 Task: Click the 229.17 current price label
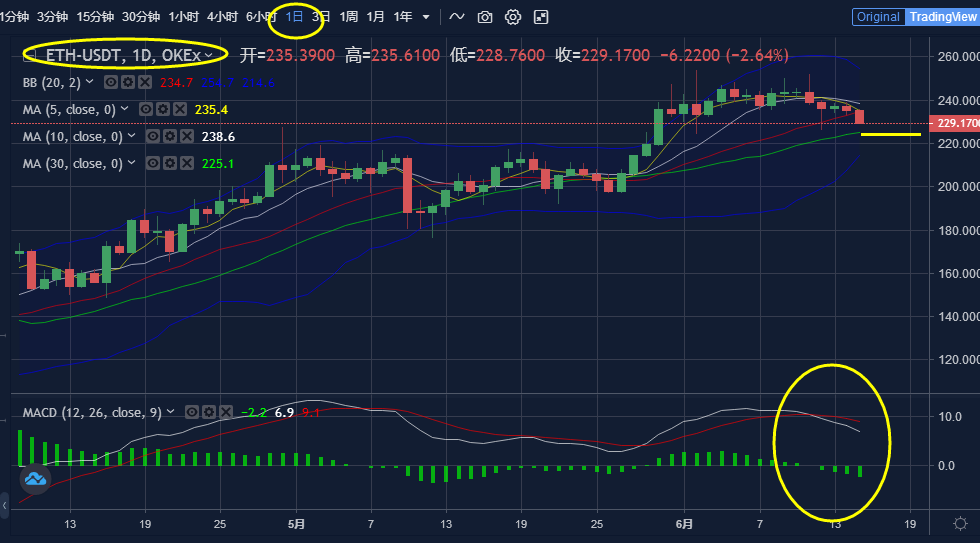pos(955,123)
